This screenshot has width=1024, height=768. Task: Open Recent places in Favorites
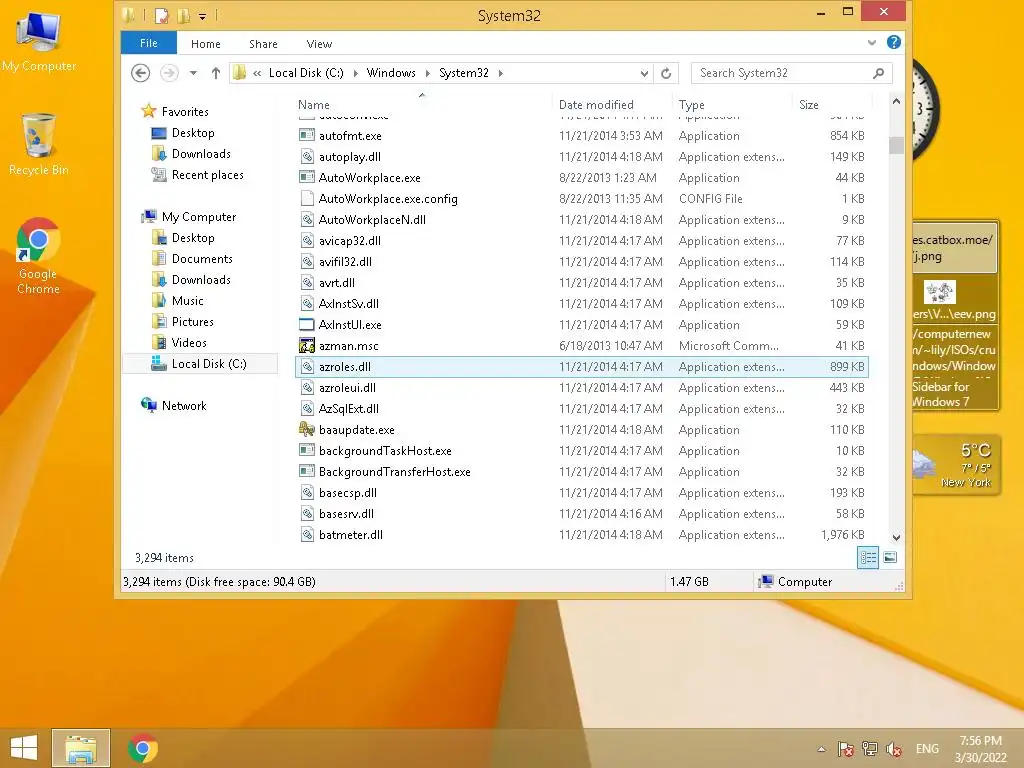[x=207, y=174]
